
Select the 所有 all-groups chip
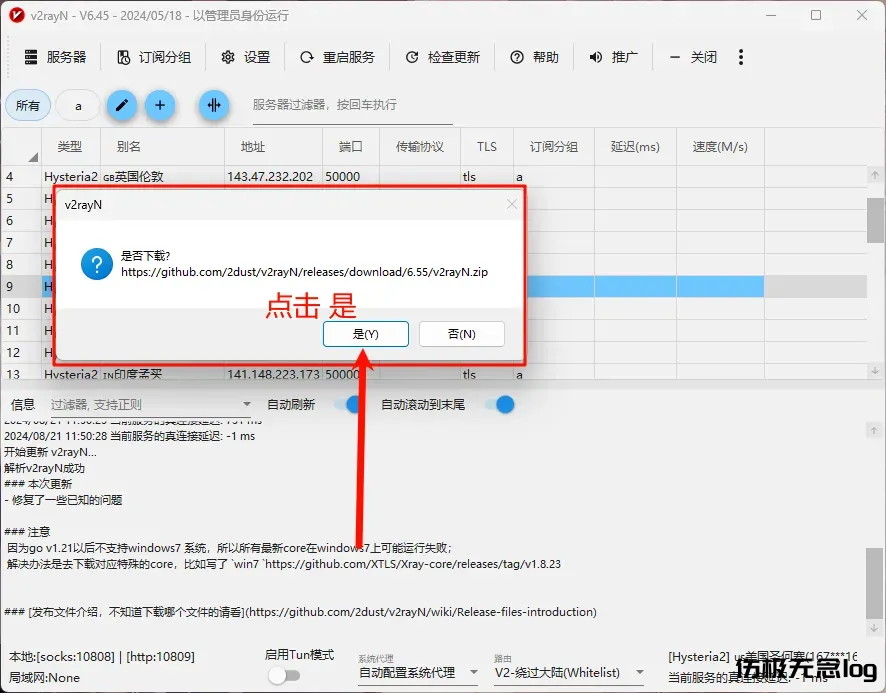pos(28,106)
